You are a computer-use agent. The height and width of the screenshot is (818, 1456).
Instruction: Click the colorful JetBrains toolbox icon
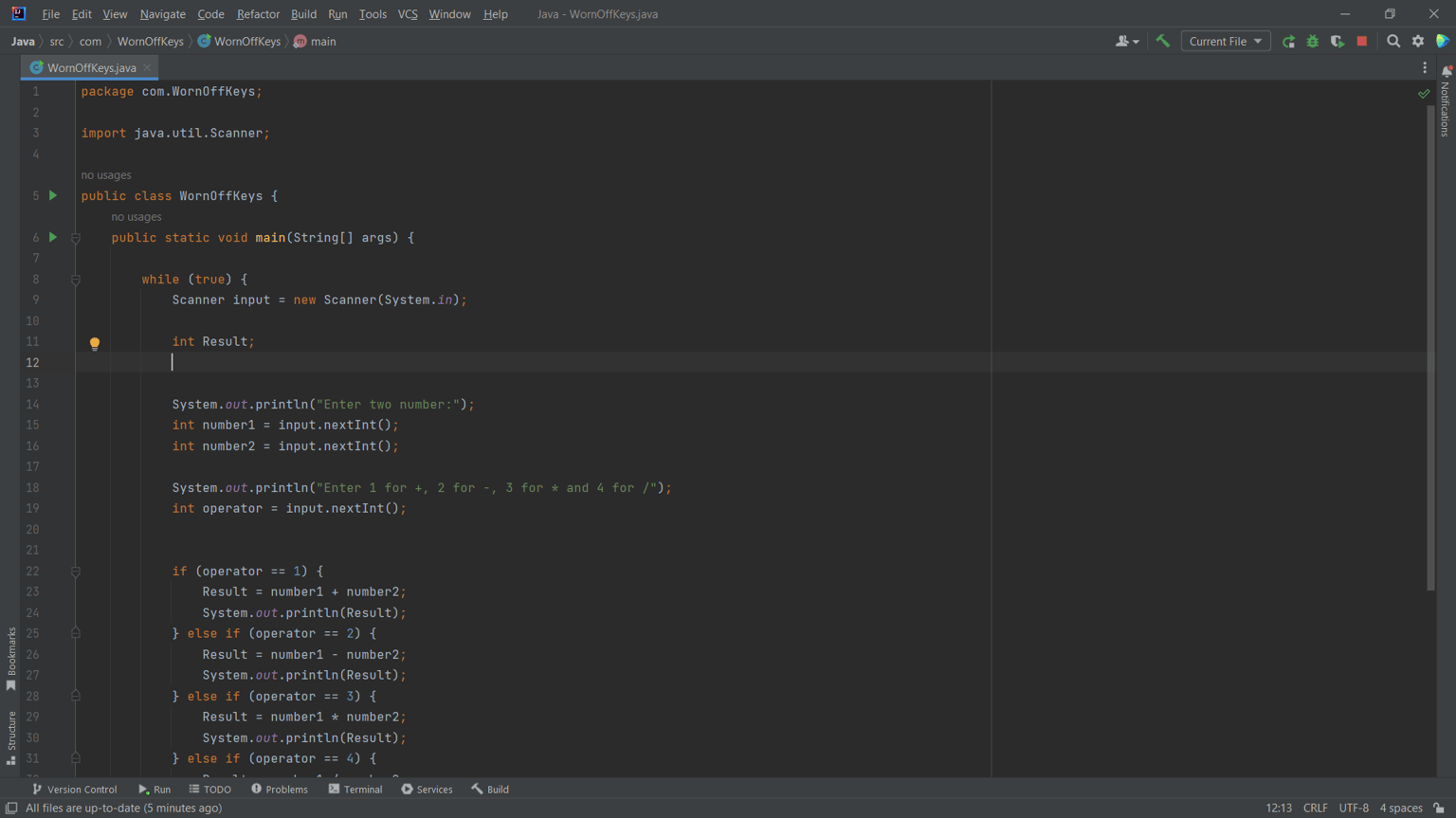pyautogui.click(x=1443, y=41)
